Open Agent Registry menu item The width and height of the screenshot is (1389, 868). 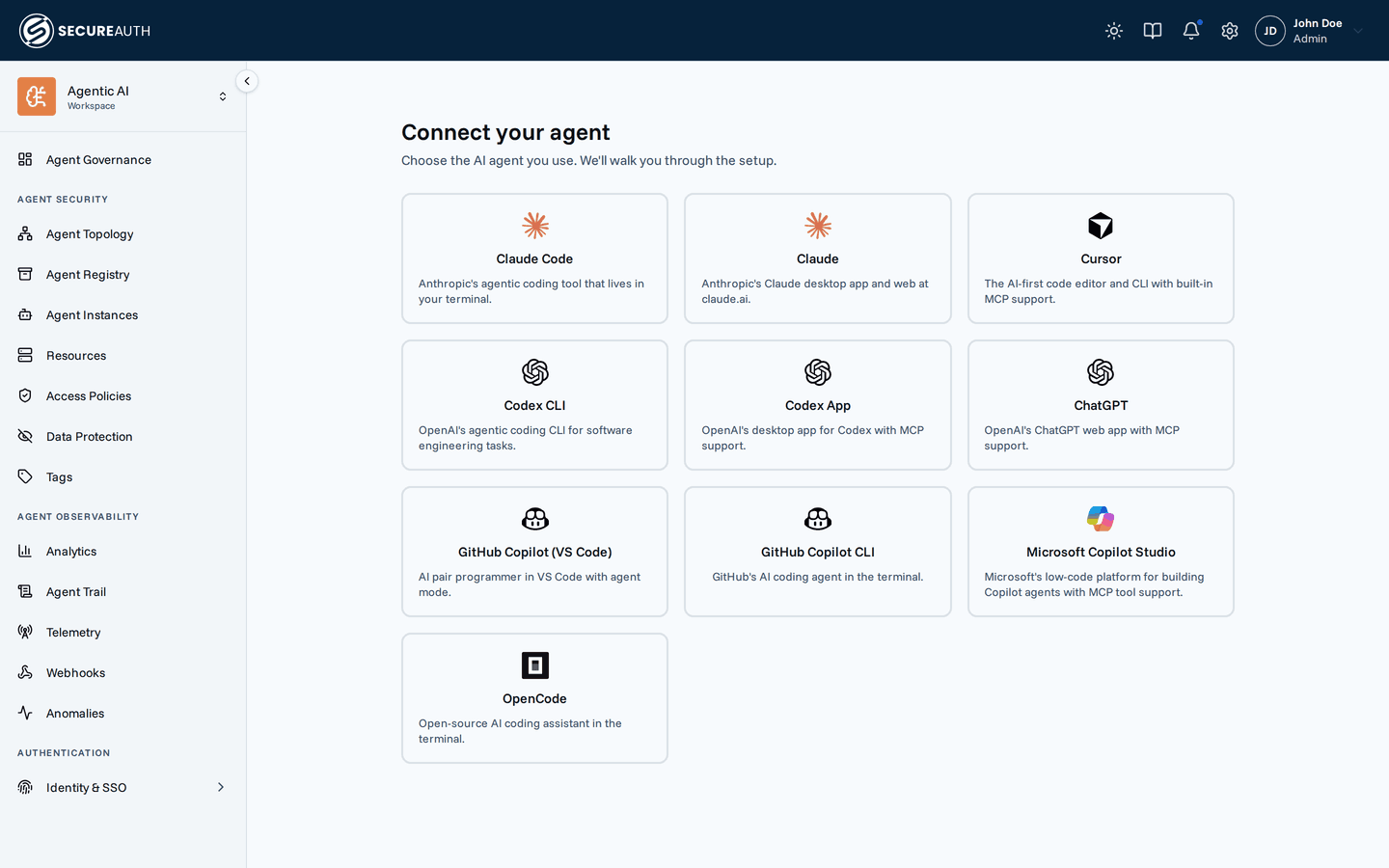(123, 274)
